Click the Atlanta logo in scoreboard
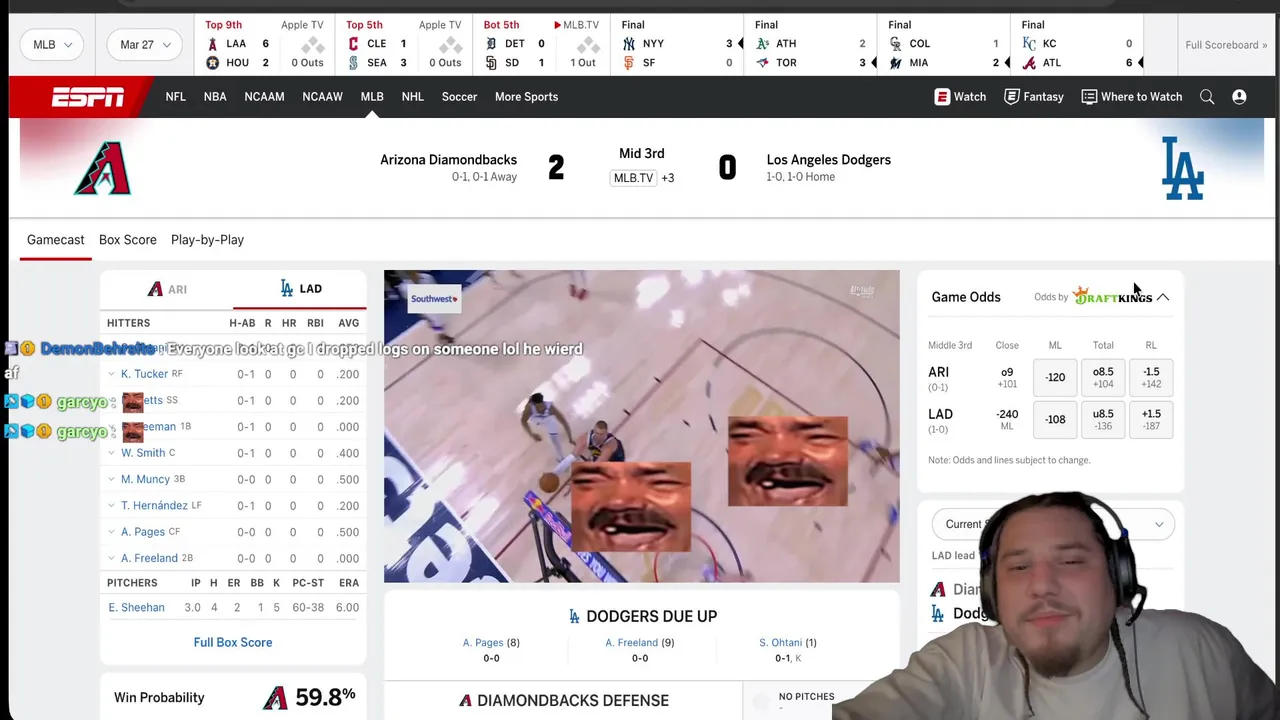Image resolution: width=1280 pixels, height=720 pixels. (x=1029, y=63)
